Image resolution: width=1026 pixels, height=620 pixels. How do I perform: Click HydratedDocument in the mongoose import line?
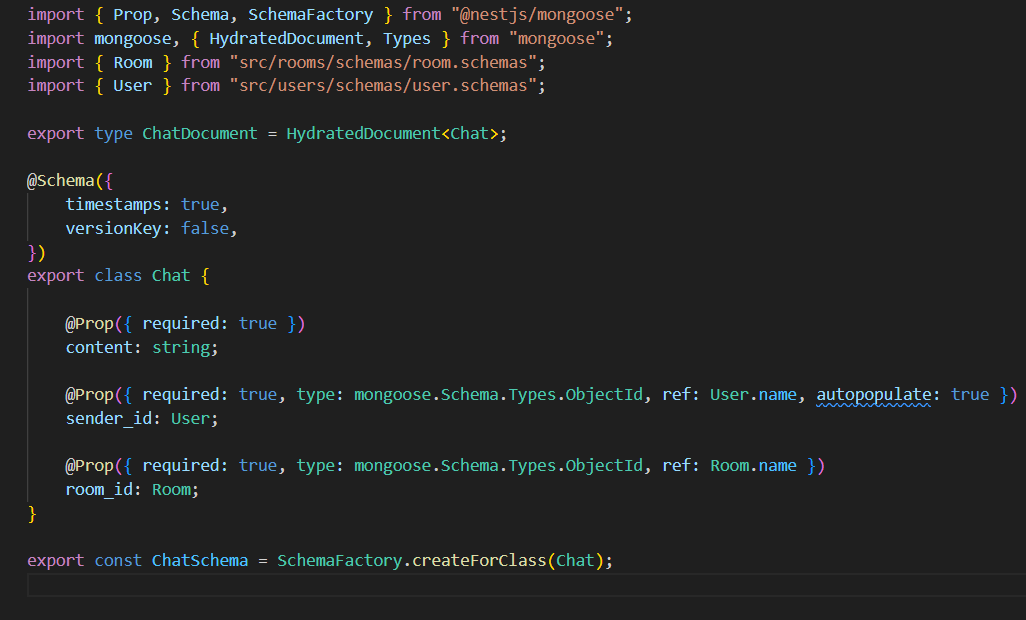286,39
